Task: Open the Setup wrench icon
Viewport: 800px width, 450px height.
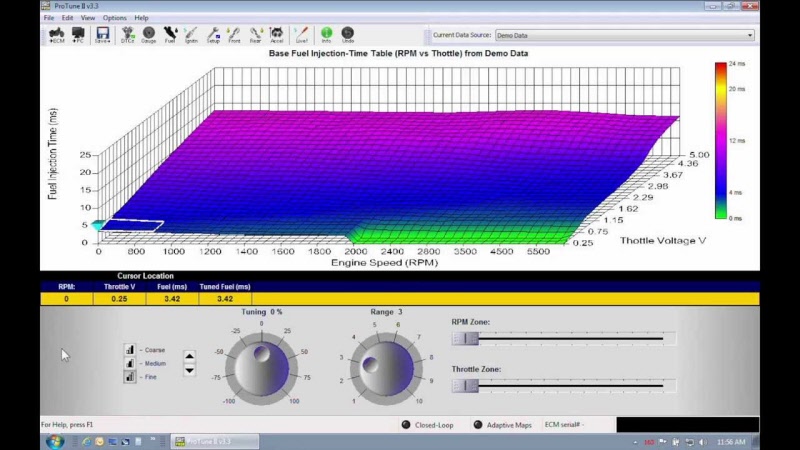Action: click(213, 34)
